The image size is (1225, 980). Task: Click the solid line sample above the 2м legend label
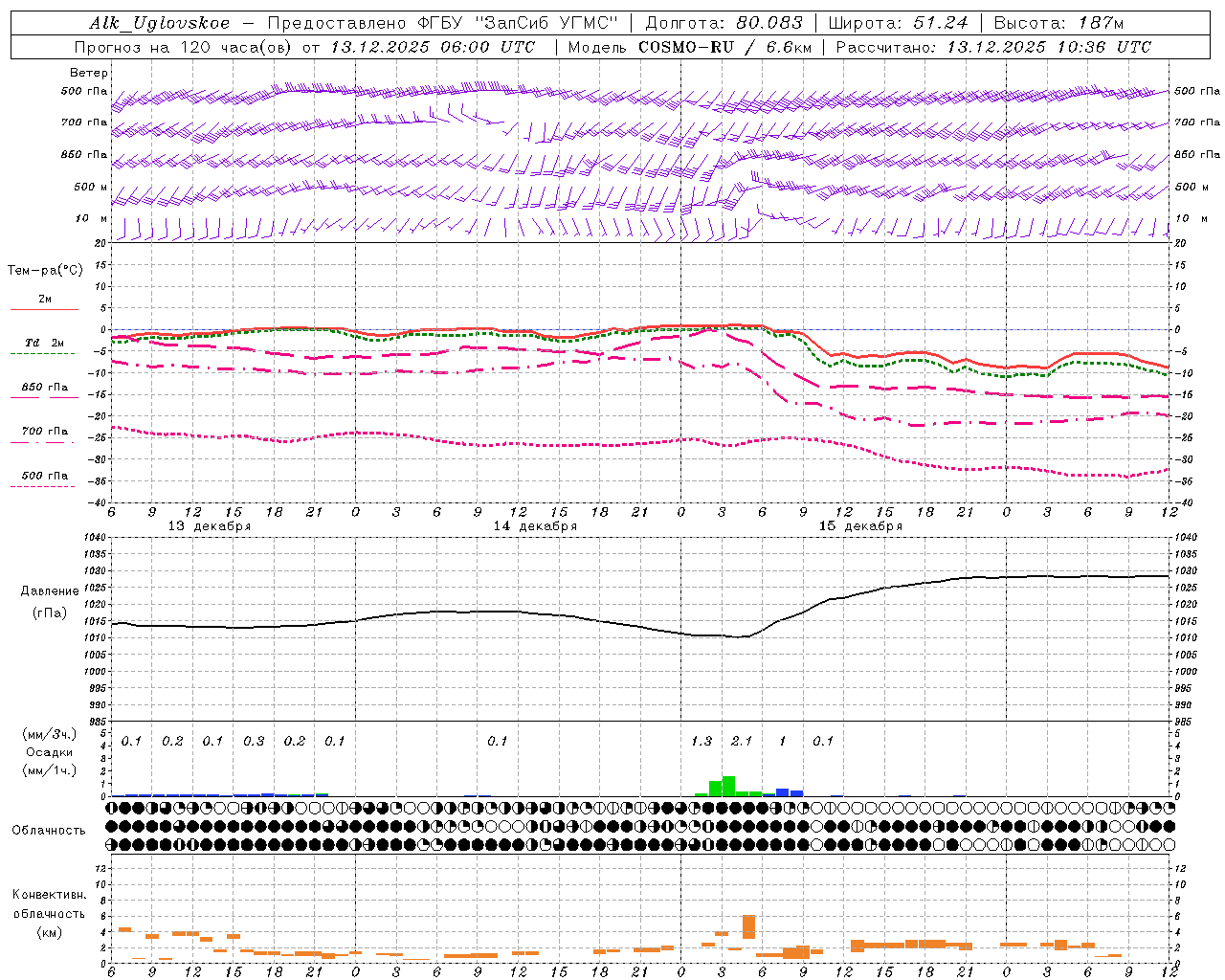tap(44, 309)
